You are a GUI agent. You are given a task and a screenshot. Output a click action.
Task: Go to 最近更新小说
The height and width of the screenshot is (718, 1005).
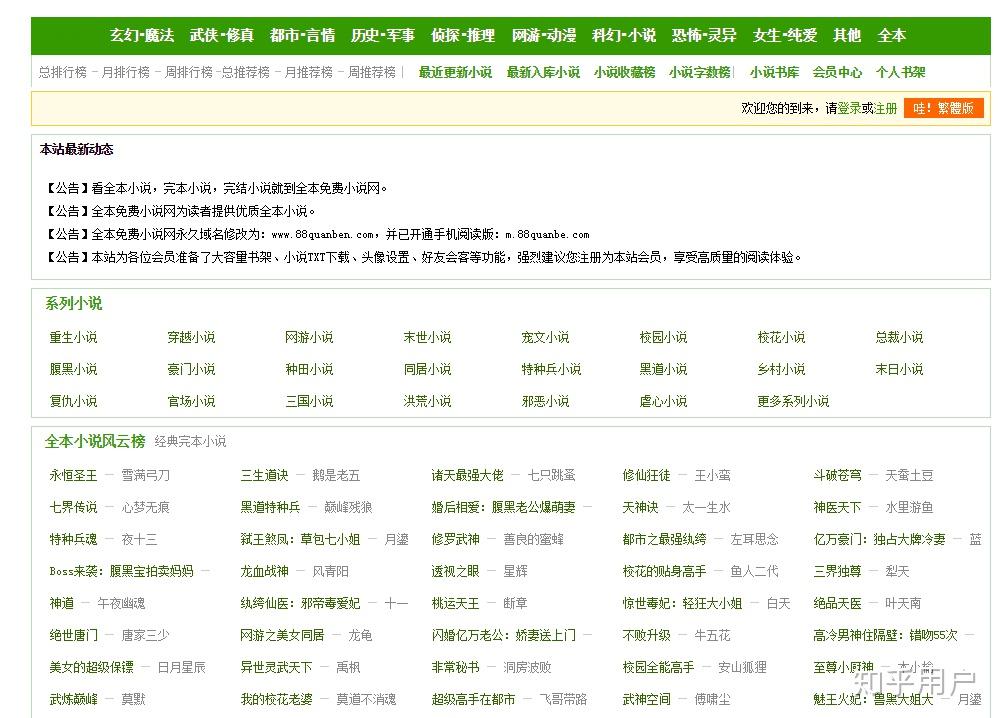(455, 72)
